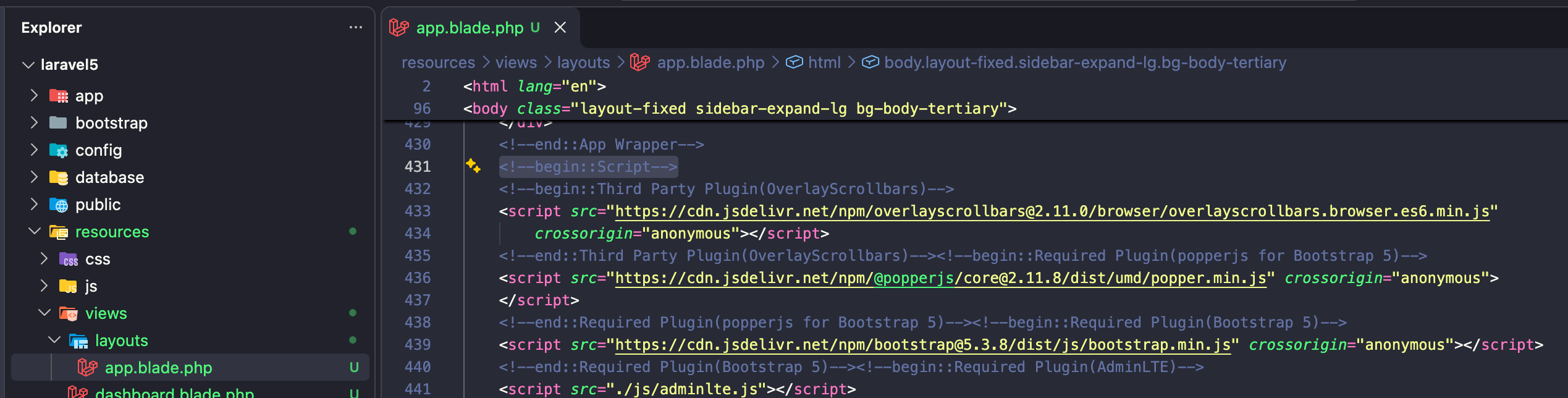Collapse the laravel5 root folder
The height and width of the screenshot is (398, 1568).
28,65
